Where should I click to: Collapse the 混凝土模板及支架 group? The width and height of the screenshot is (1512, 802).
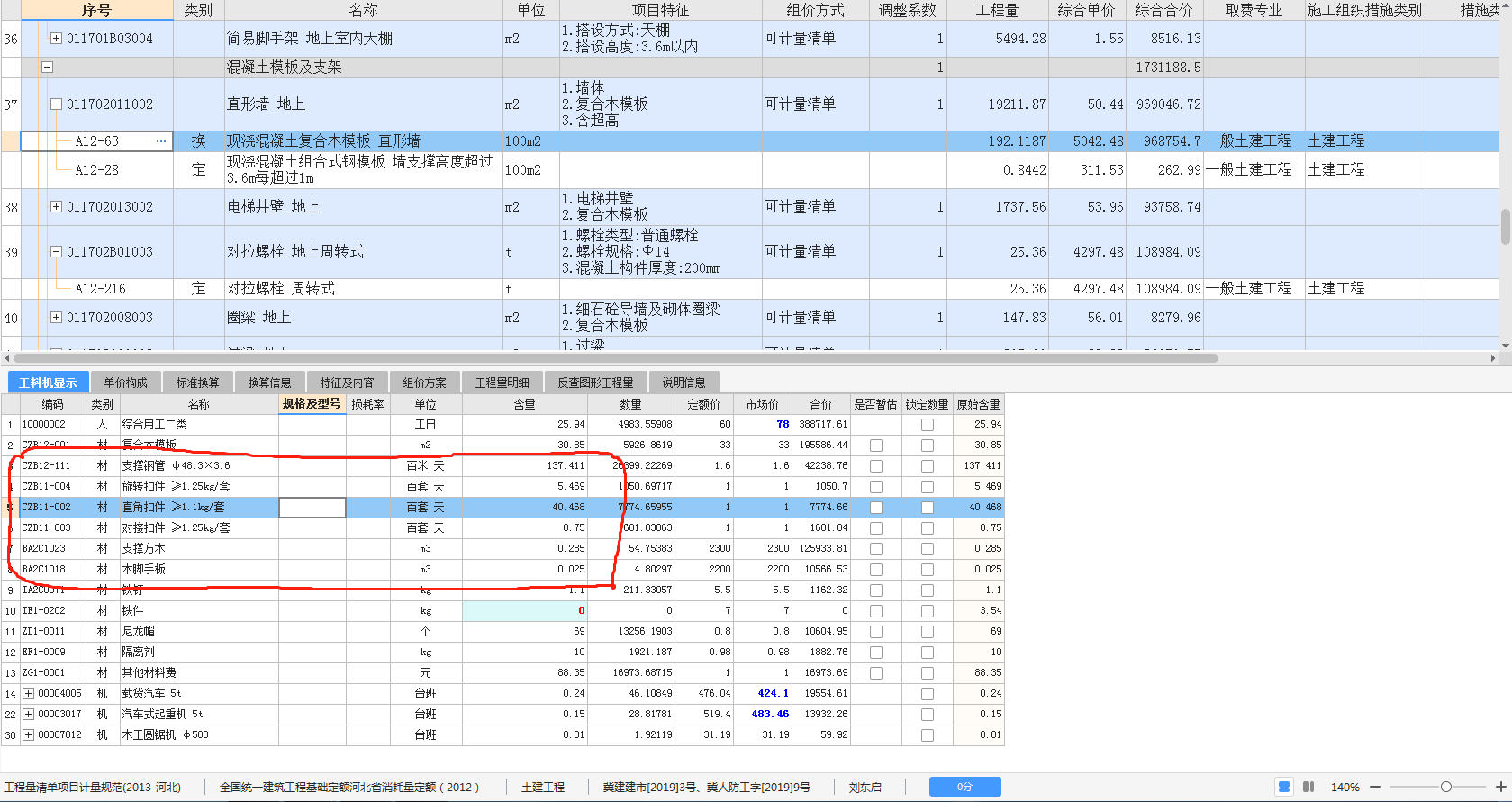pyautogui.click(x=47, y=68)
